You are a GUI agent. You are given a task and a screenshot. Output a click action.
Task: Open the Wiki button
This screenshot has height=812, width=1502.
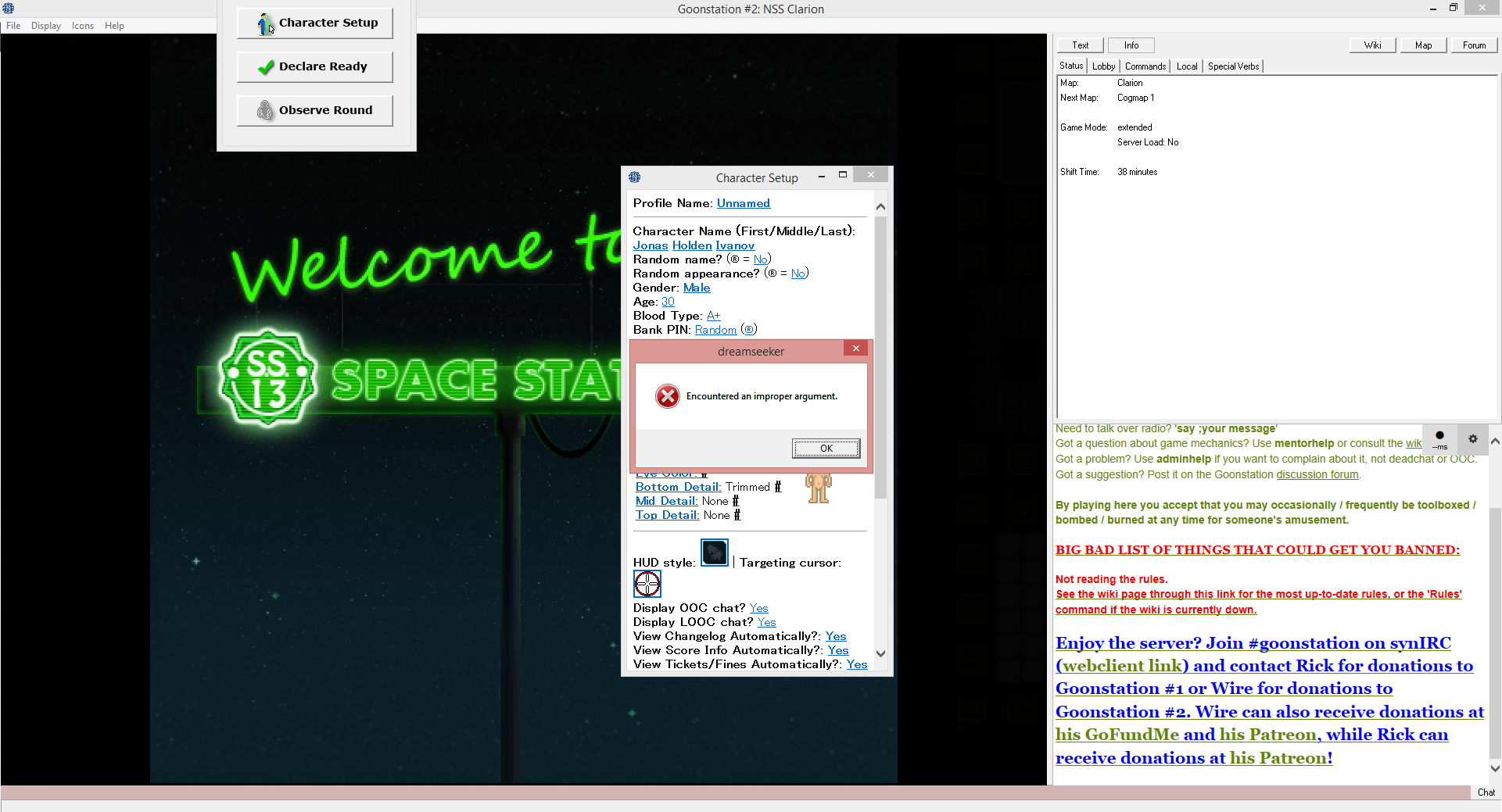[x=1372, y=45]
